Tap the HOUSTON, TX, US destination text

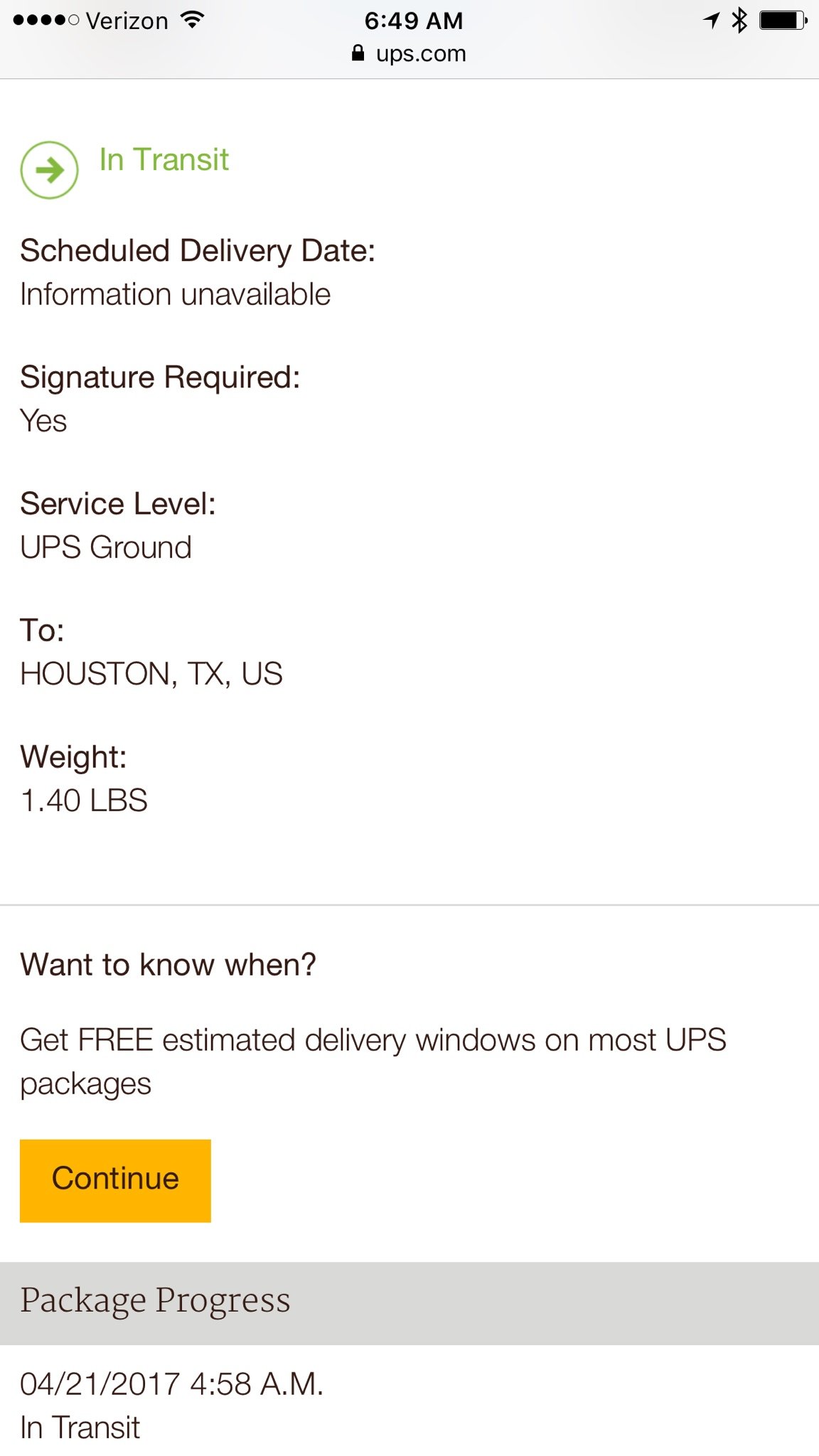tap(151, 674)
